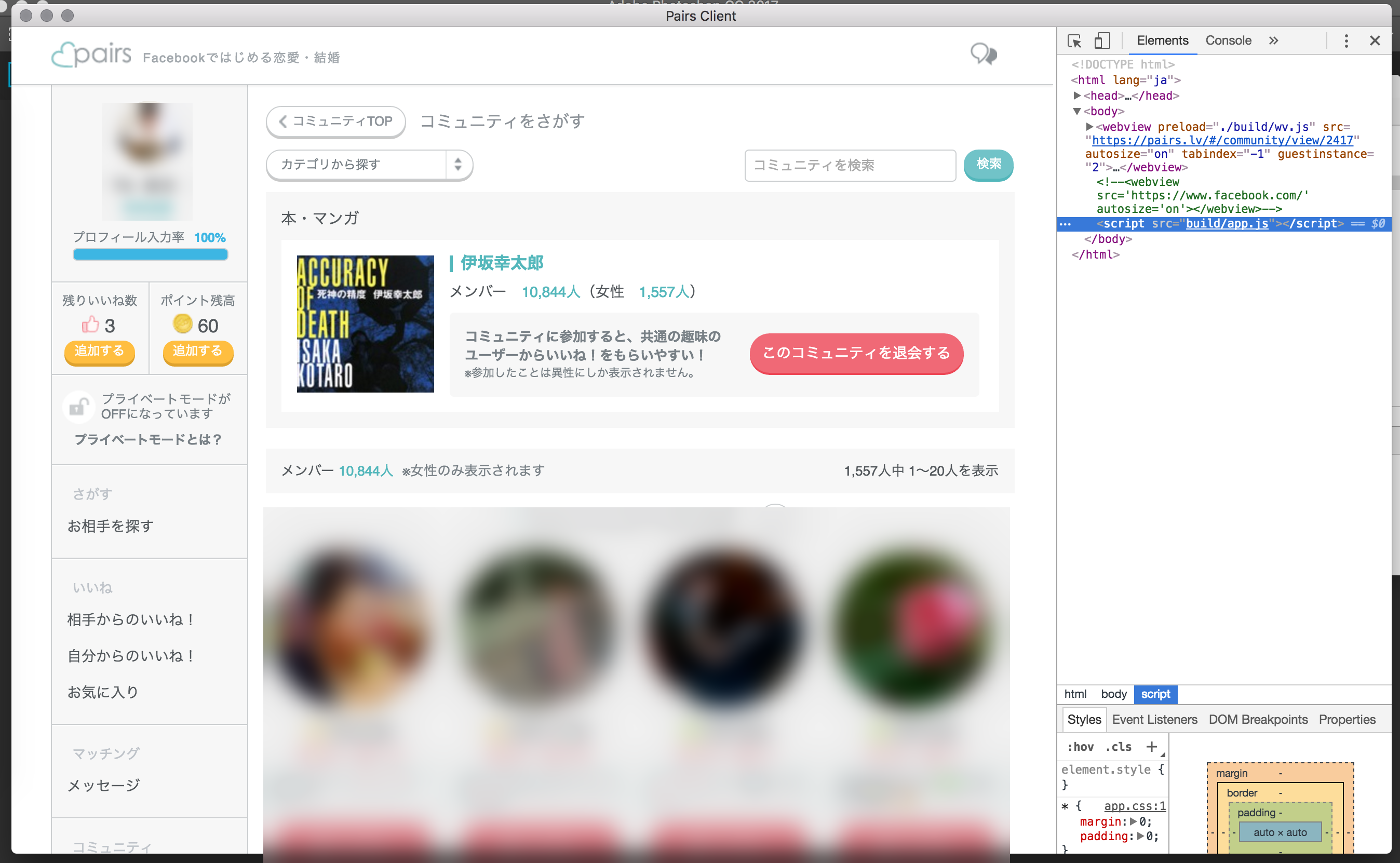Switch to the Event Listeners tab
Viewport: 1400px width, 863px height.
(x=1154, y=719)
